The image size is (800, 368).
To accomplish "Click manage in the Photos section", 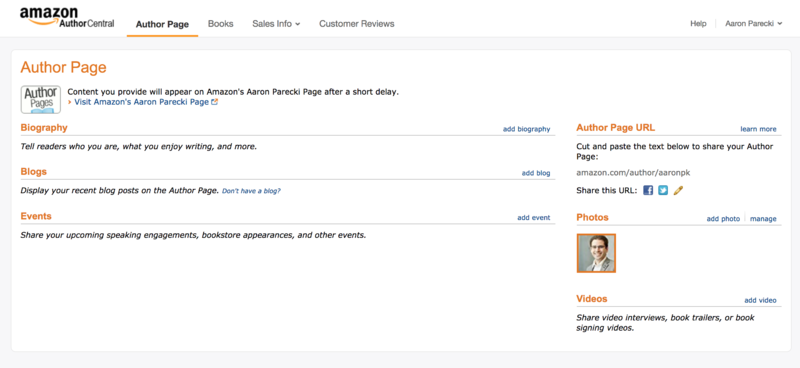I will pyautogui.click(x=763, y=218).
